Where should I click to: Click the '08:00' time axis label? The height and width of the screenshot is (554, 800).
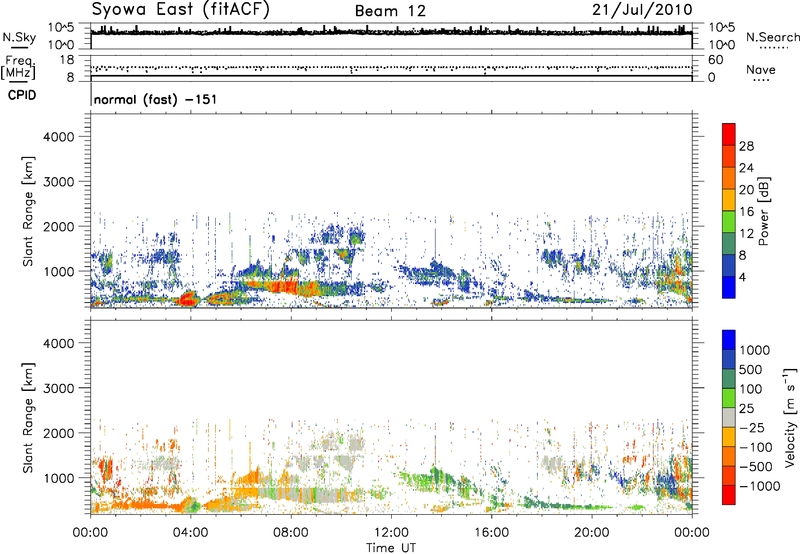click(x=291, y=533)
